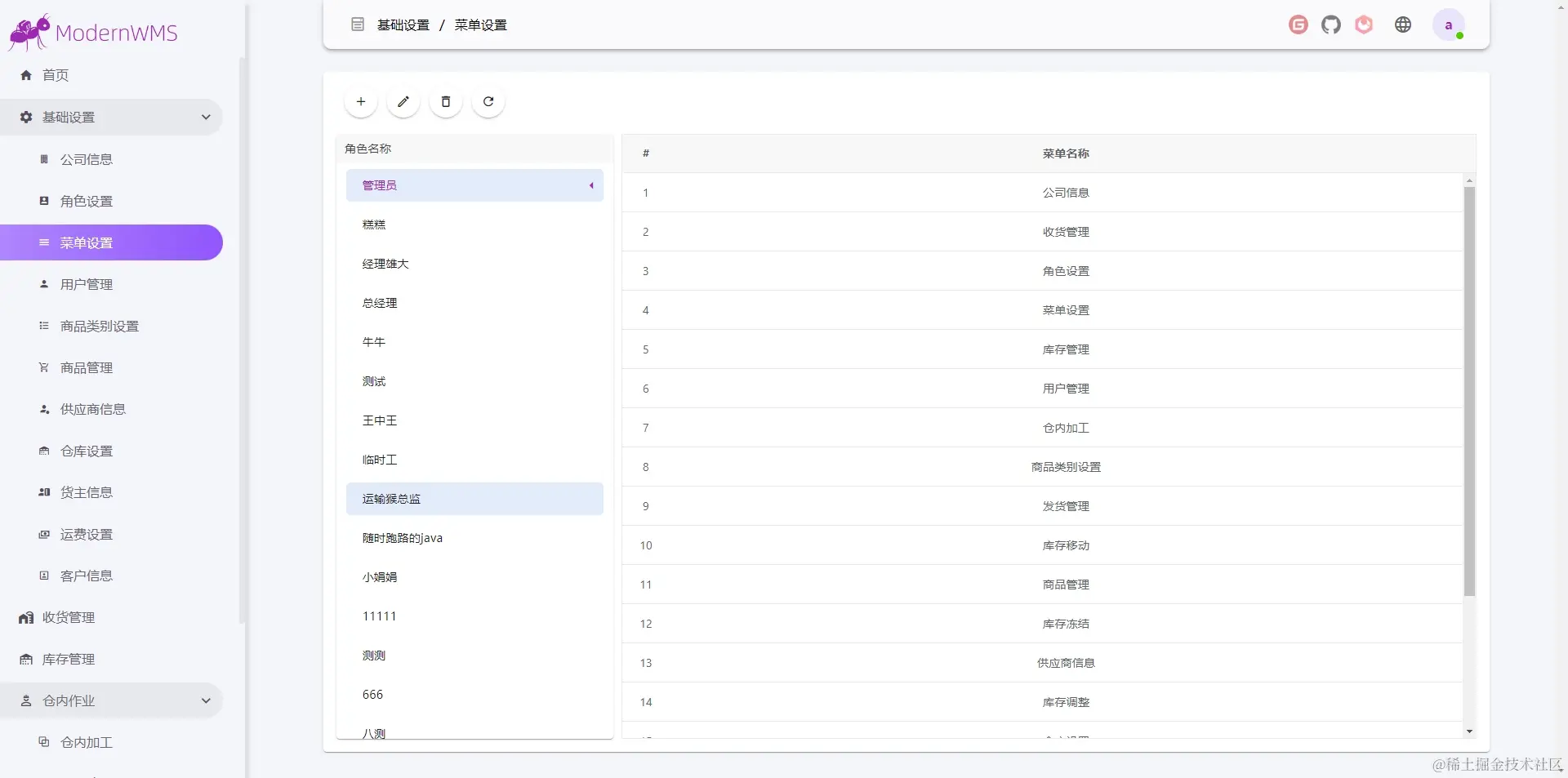This screenshot has width=1568, height=778.
Task: Open 仓内加工 in the sidebar
Action: [x=87, y=742]
